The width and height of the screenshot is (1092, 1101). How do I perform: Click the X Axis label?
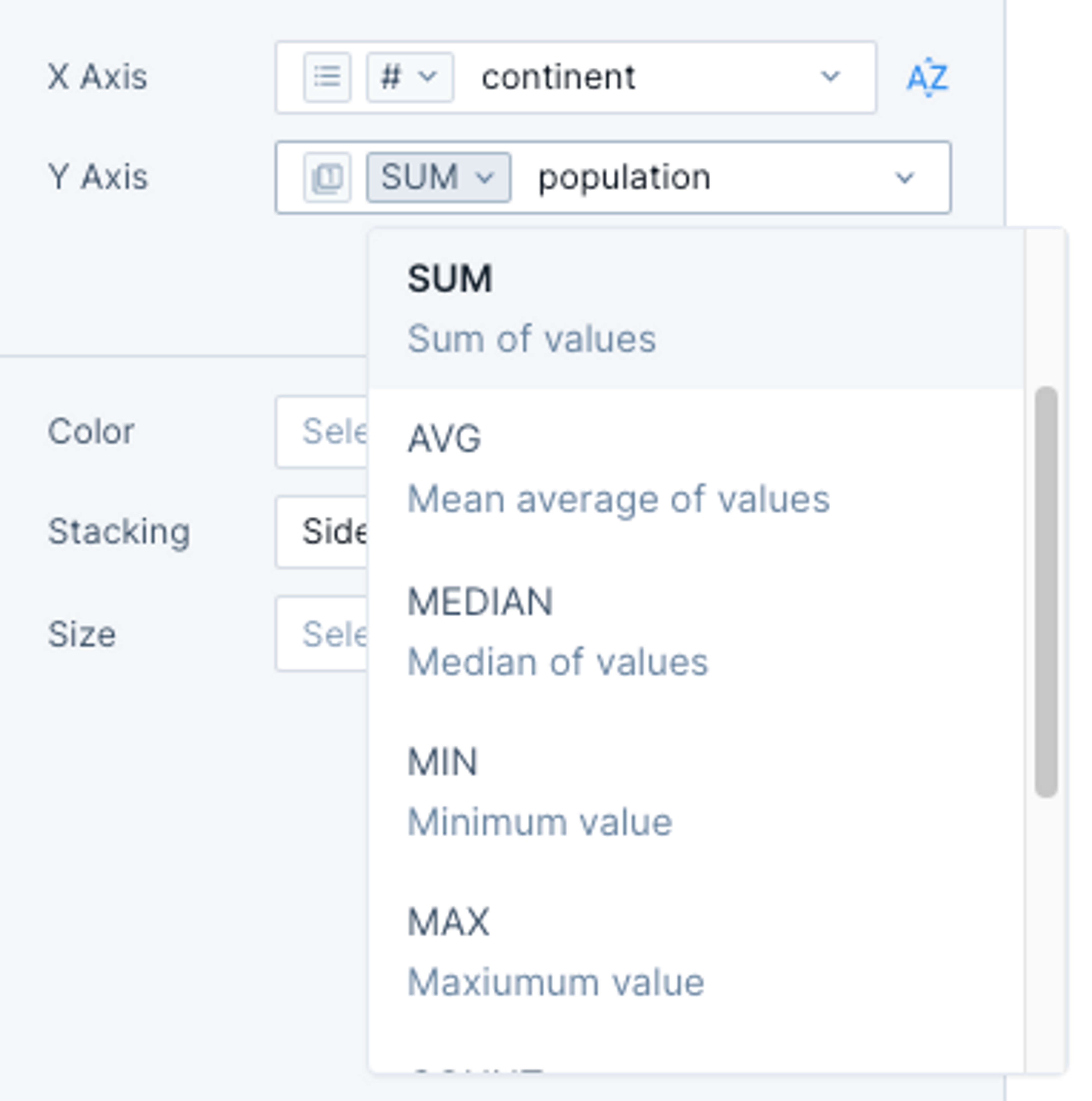click(x=98, y=76)
